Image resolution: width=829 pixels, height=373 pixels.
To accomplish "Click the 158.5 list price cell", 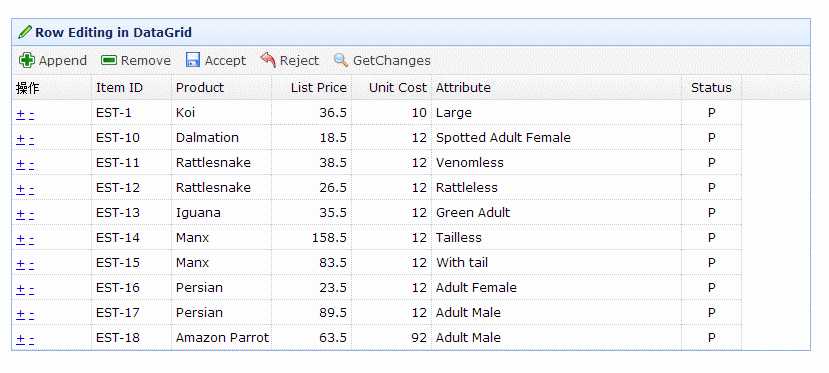I will point(311,238).
